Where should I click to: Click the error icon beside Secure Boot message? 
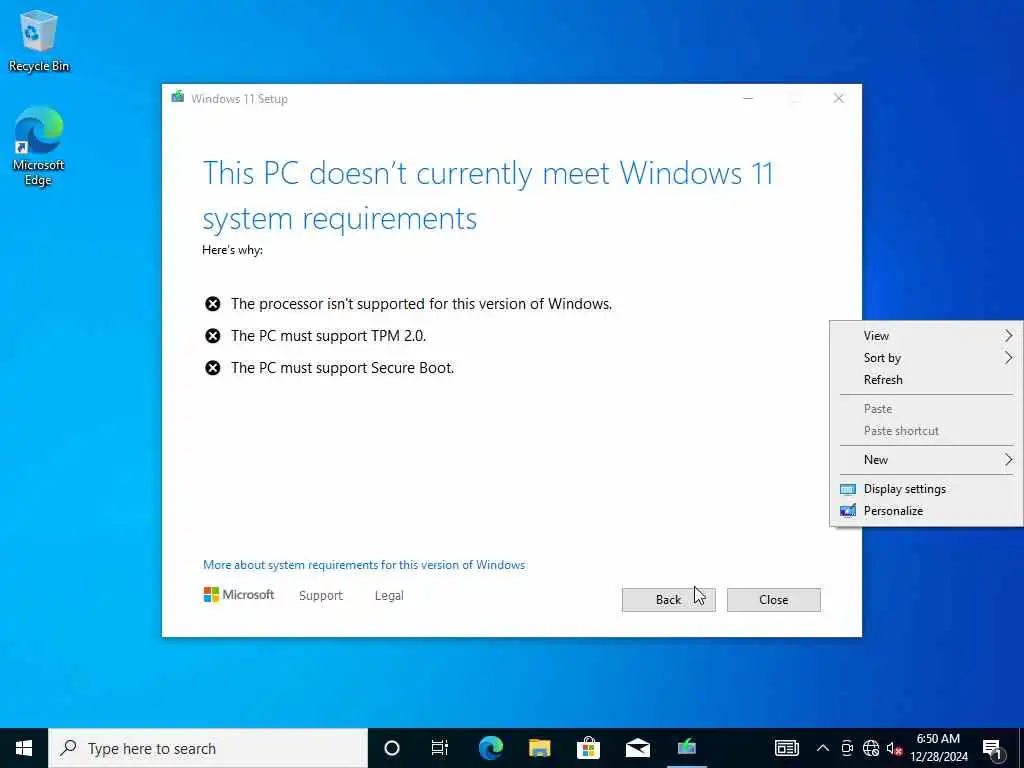point(212,368)
